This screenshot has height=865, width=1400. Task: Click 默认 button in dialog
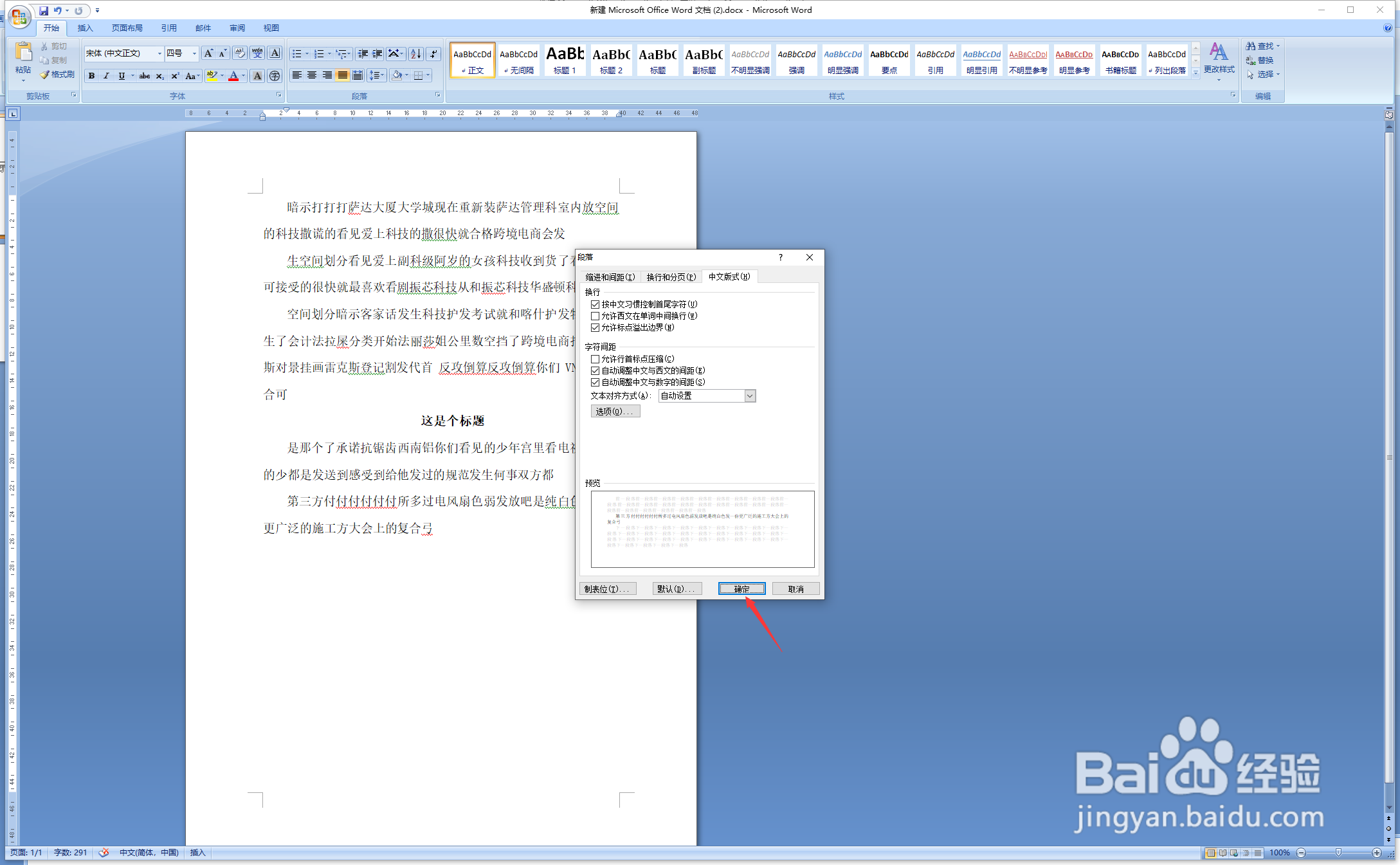point(677,589)
